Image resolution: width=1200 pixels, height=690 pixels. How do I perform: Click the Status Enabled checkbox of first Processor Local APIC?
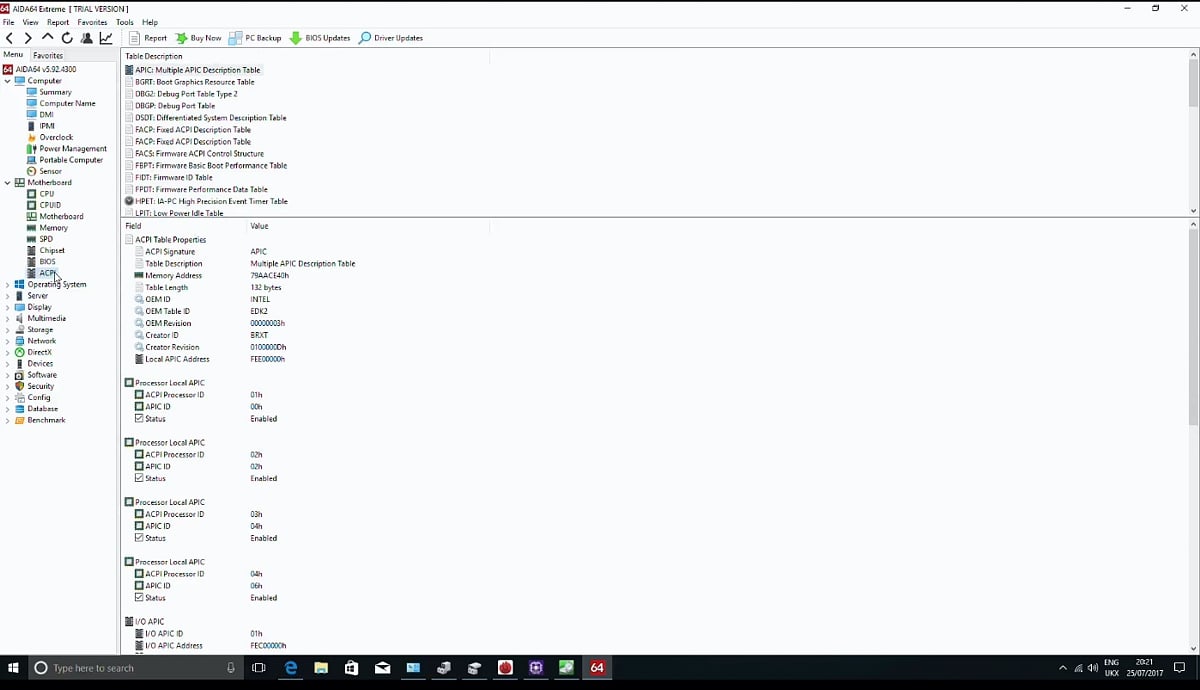coord(140,419)
